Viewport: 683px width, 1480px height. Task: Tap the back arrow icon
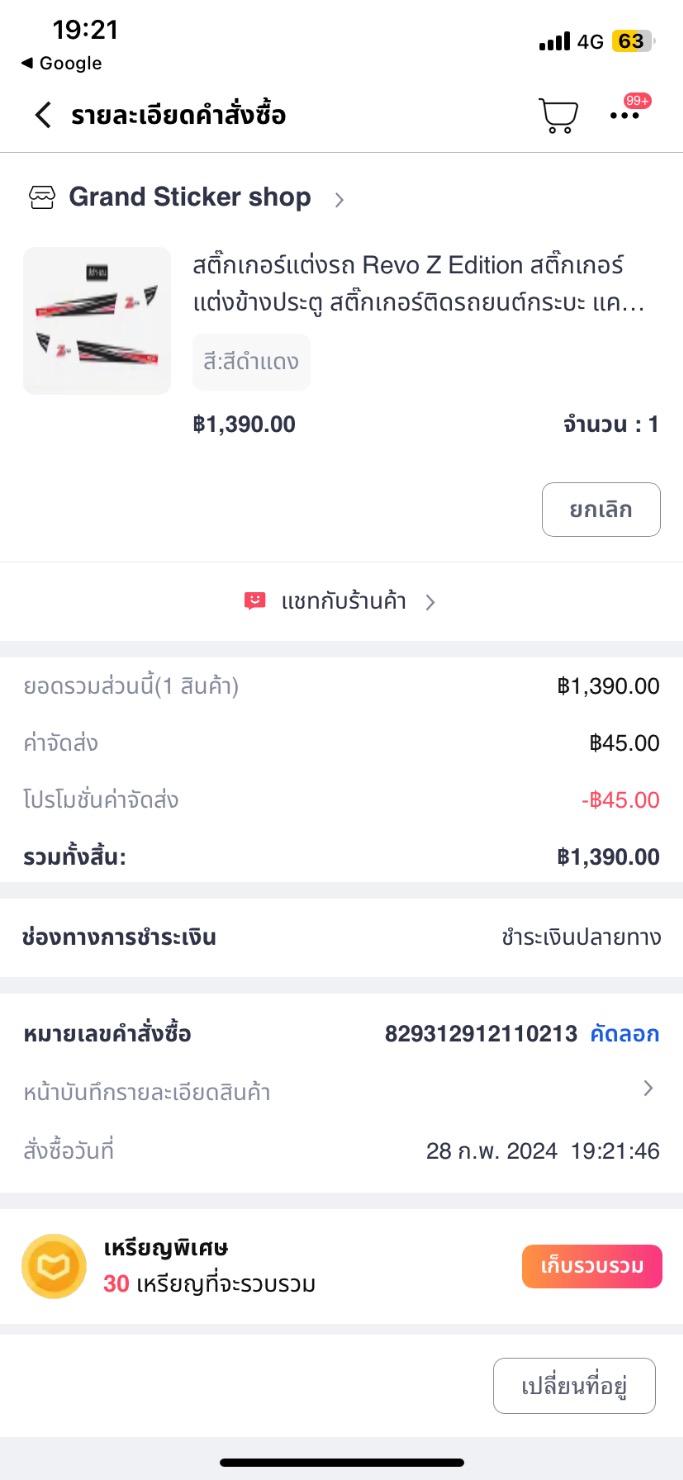43,115
